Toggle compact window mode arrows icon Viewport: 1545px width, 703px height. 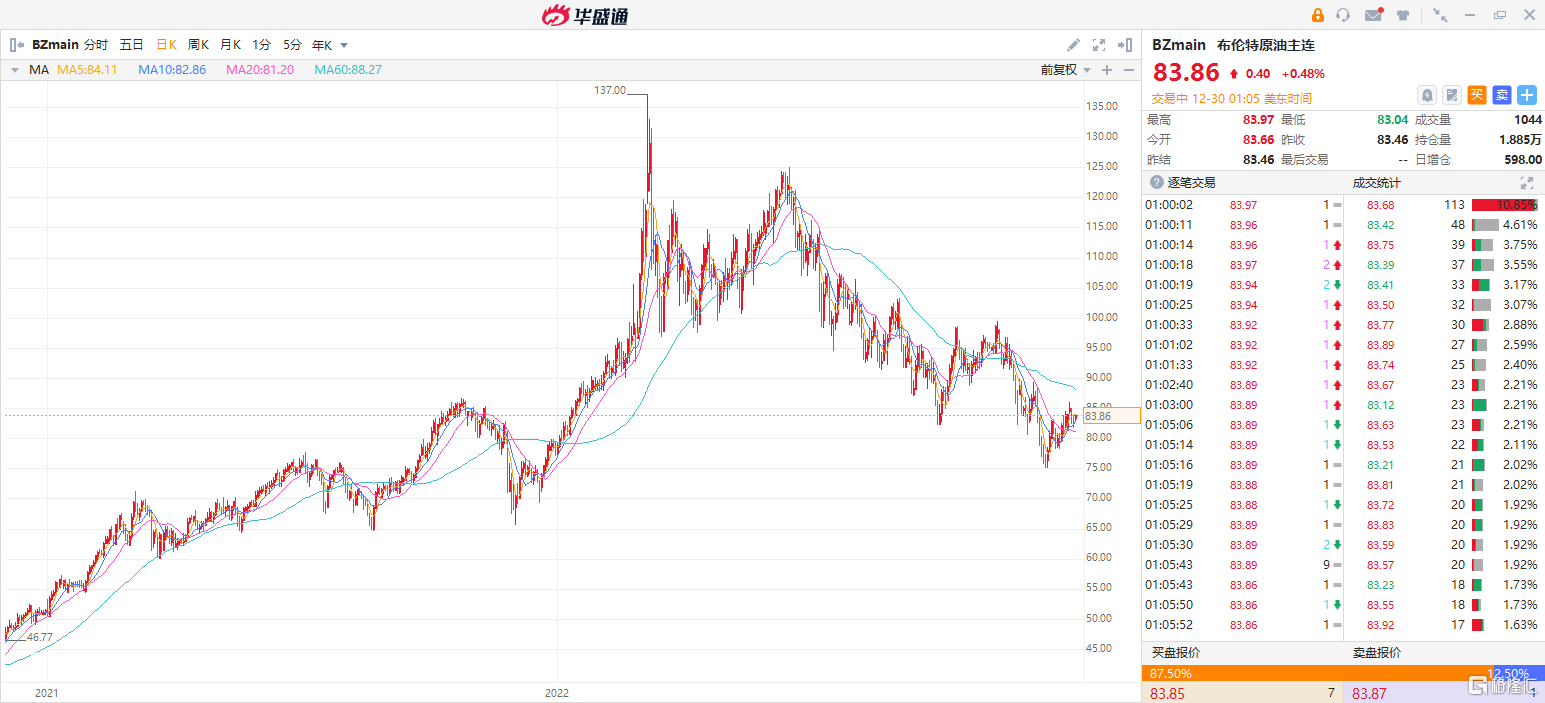1440,15
